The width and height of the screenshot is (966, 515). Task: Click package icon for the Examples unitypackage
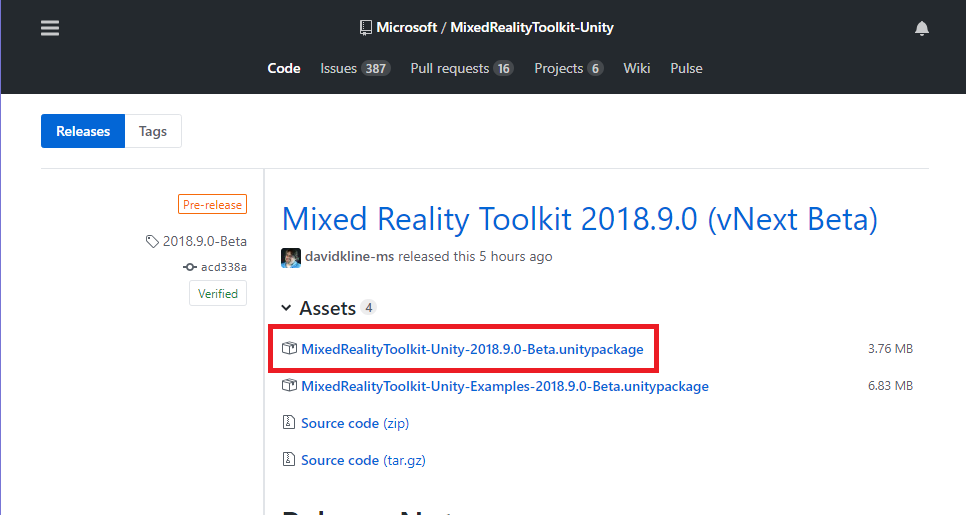(289, 386)
